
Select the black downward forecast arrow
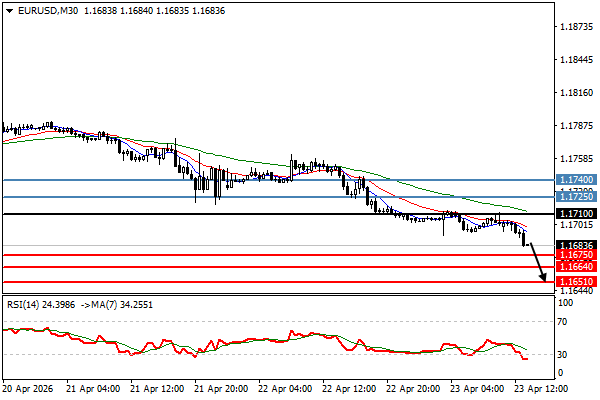click(538, 262)
